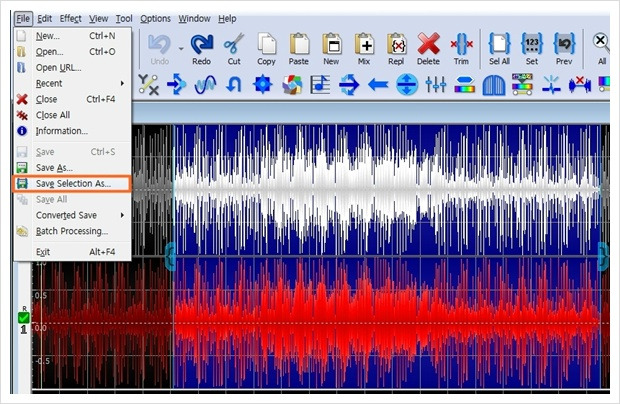This screenshot has height=404, width=620.
Task: Click the circular up-down arrows normalize icon
Action: click(x=407, y=85)
